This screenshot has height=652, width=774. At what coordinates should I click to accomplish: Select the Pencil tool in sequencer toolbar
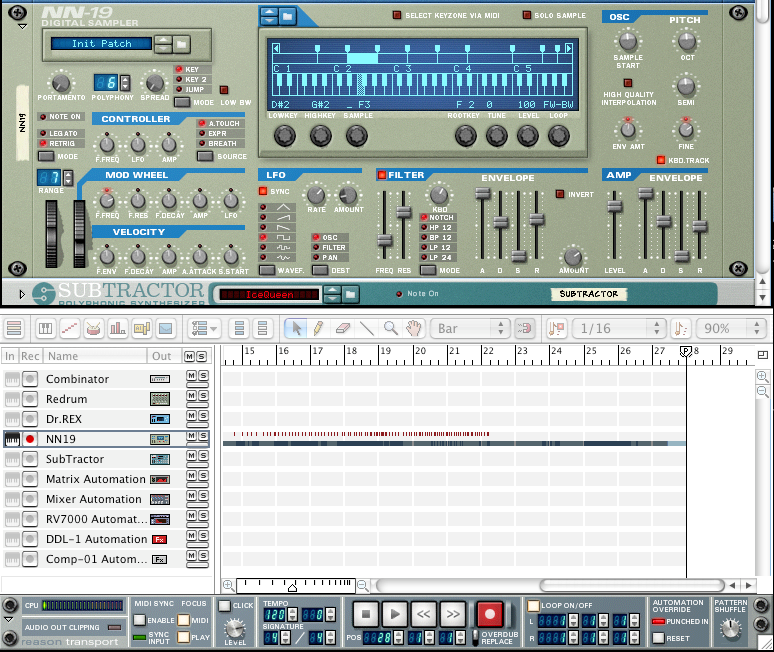pos(318,328)
